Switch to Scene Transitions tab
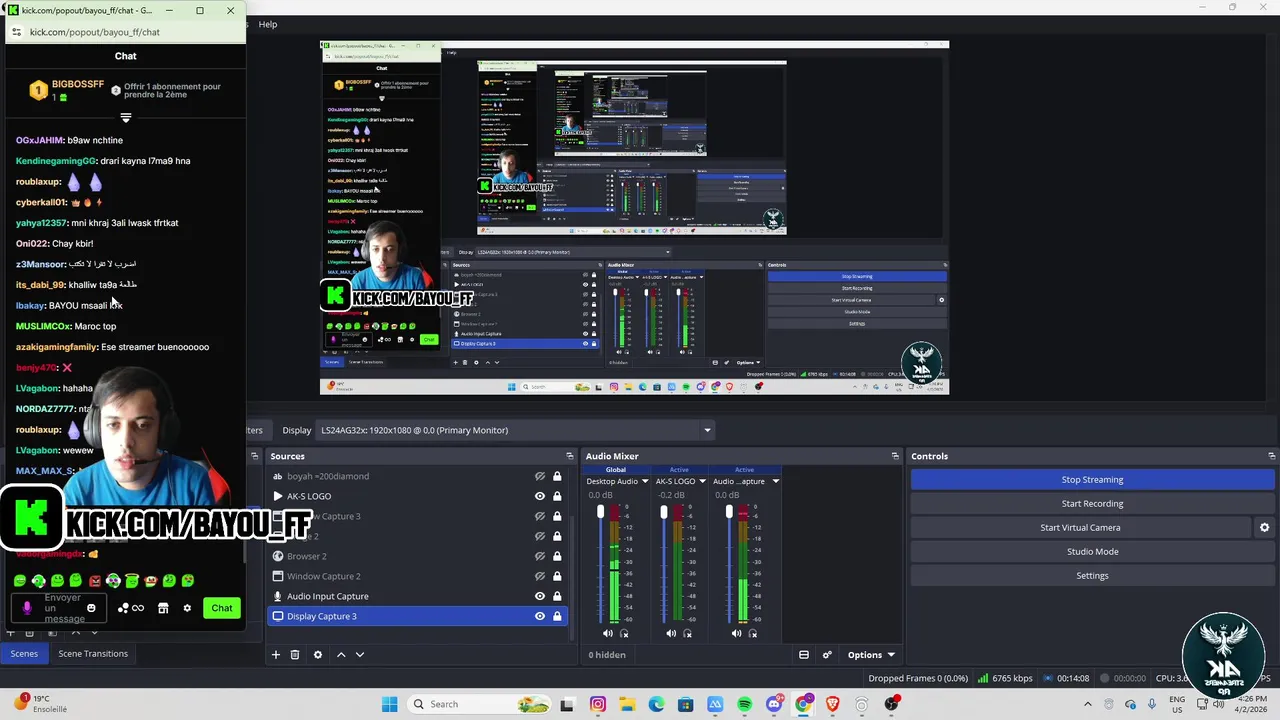 (x=93, y=653)
